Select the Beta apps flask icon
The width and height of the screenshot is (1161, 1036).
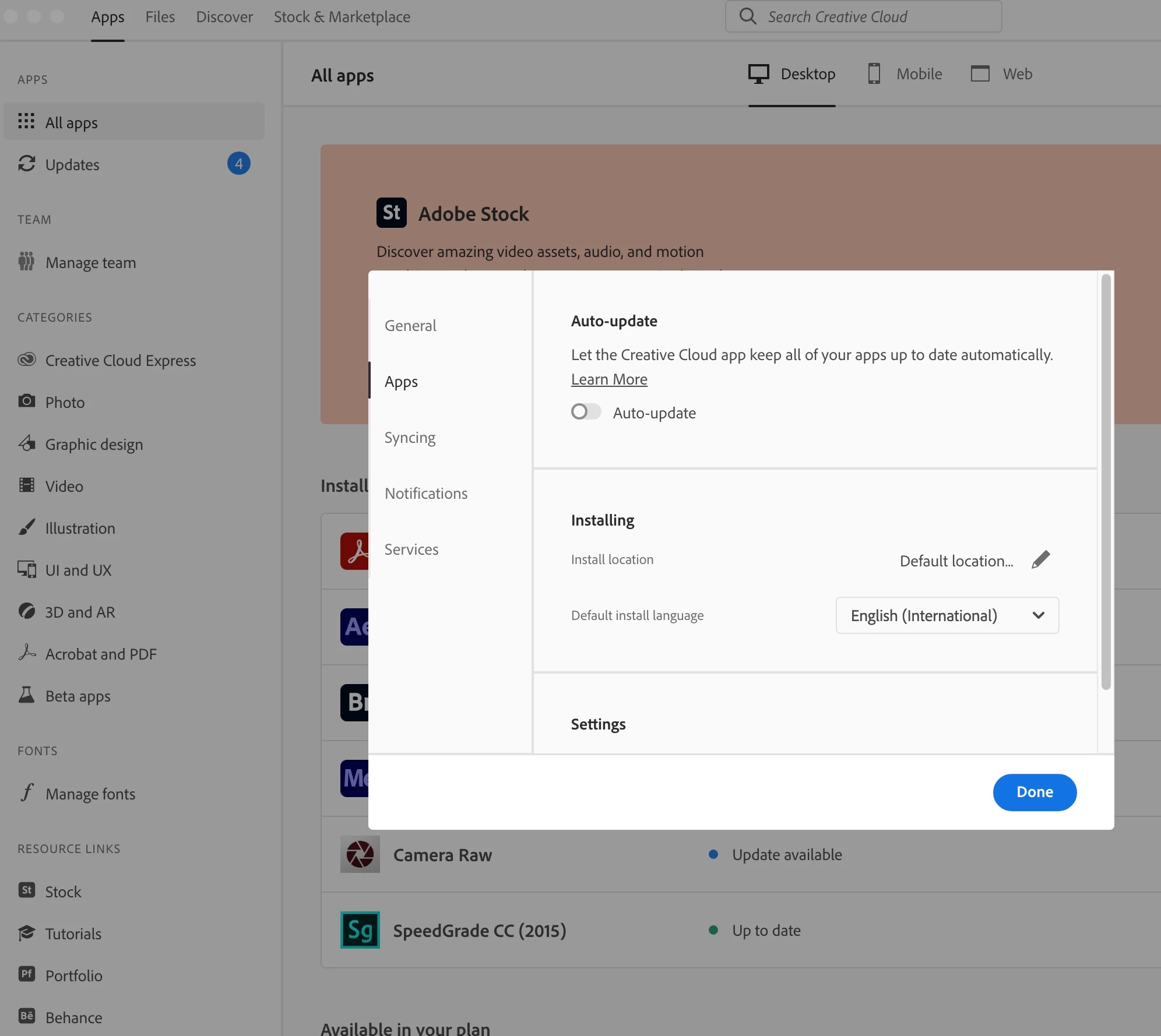[x=26, y=695]
